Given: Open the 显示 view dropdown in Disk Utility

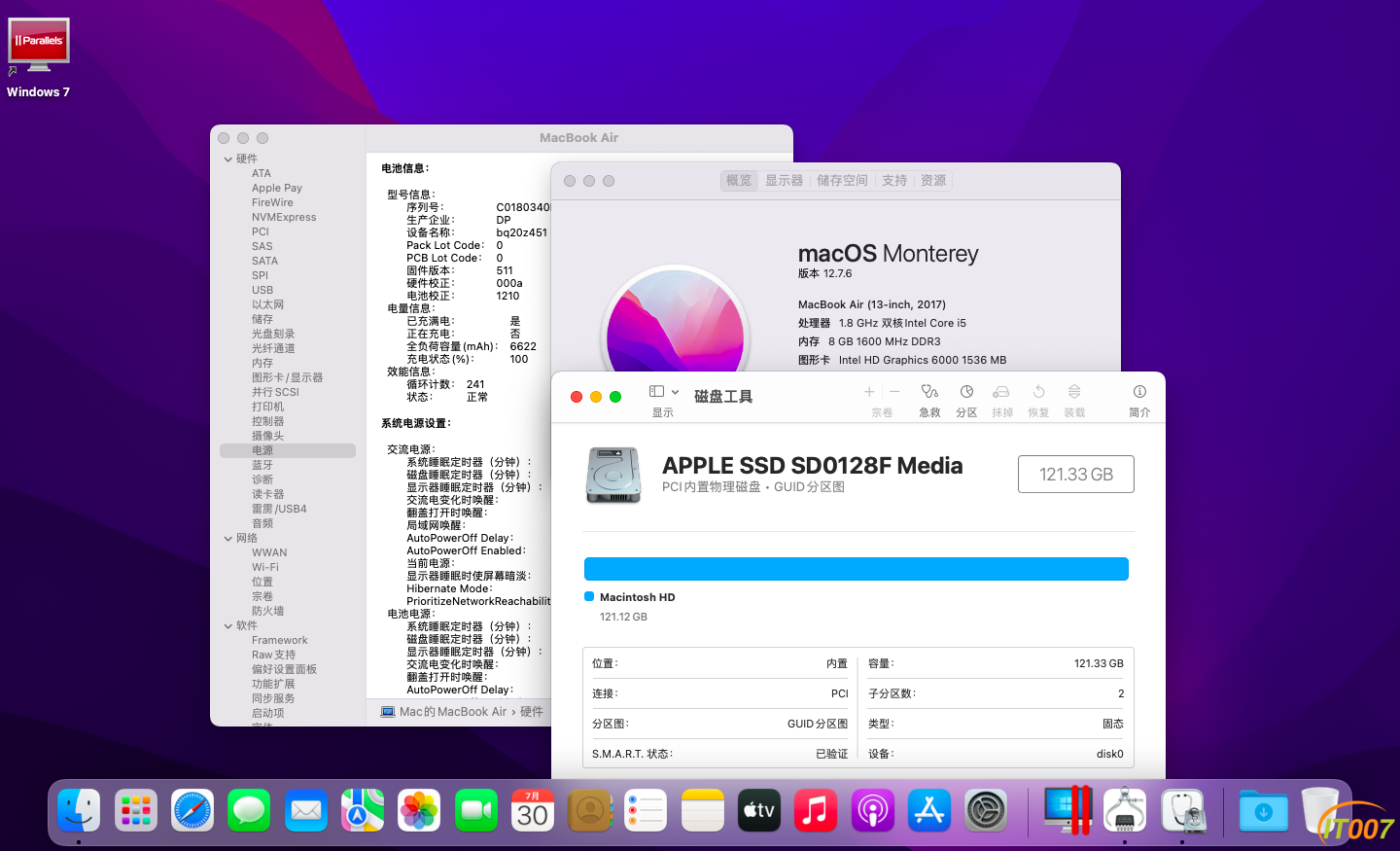Looking at the screenshot, I should [664, 392].
